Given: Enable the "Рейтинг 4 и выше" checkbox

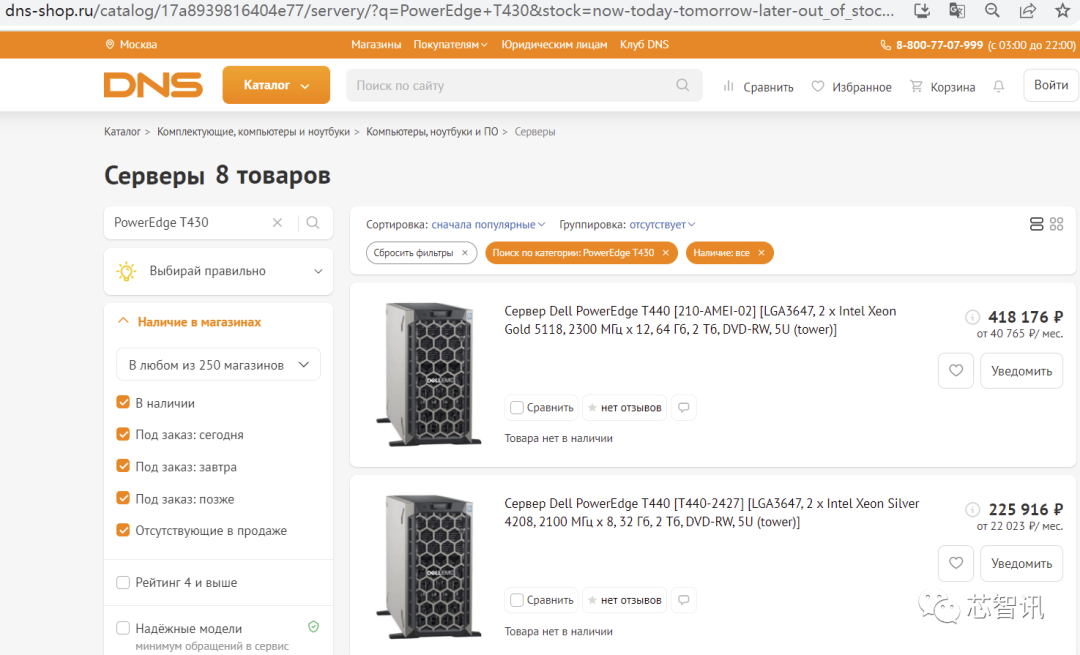Looking at the screenshot, I should (123, 582).
